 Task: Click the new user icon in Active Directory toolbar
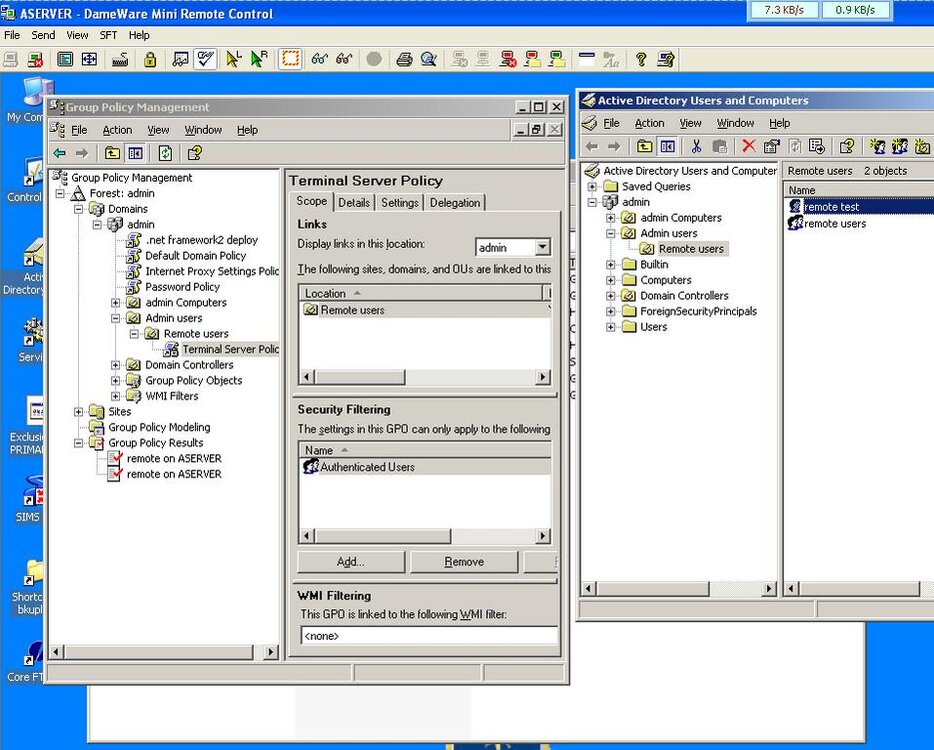click(x=877, y=146)
